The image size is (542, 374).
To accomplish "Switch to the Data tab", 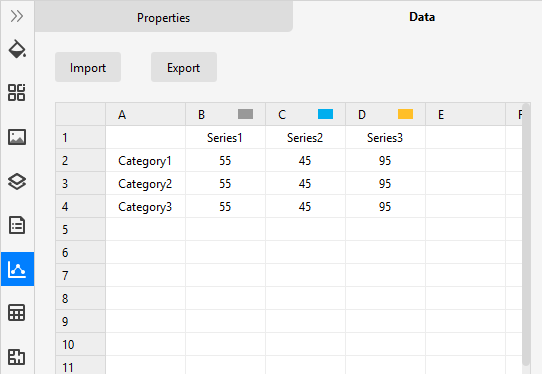I will point(422,17).
